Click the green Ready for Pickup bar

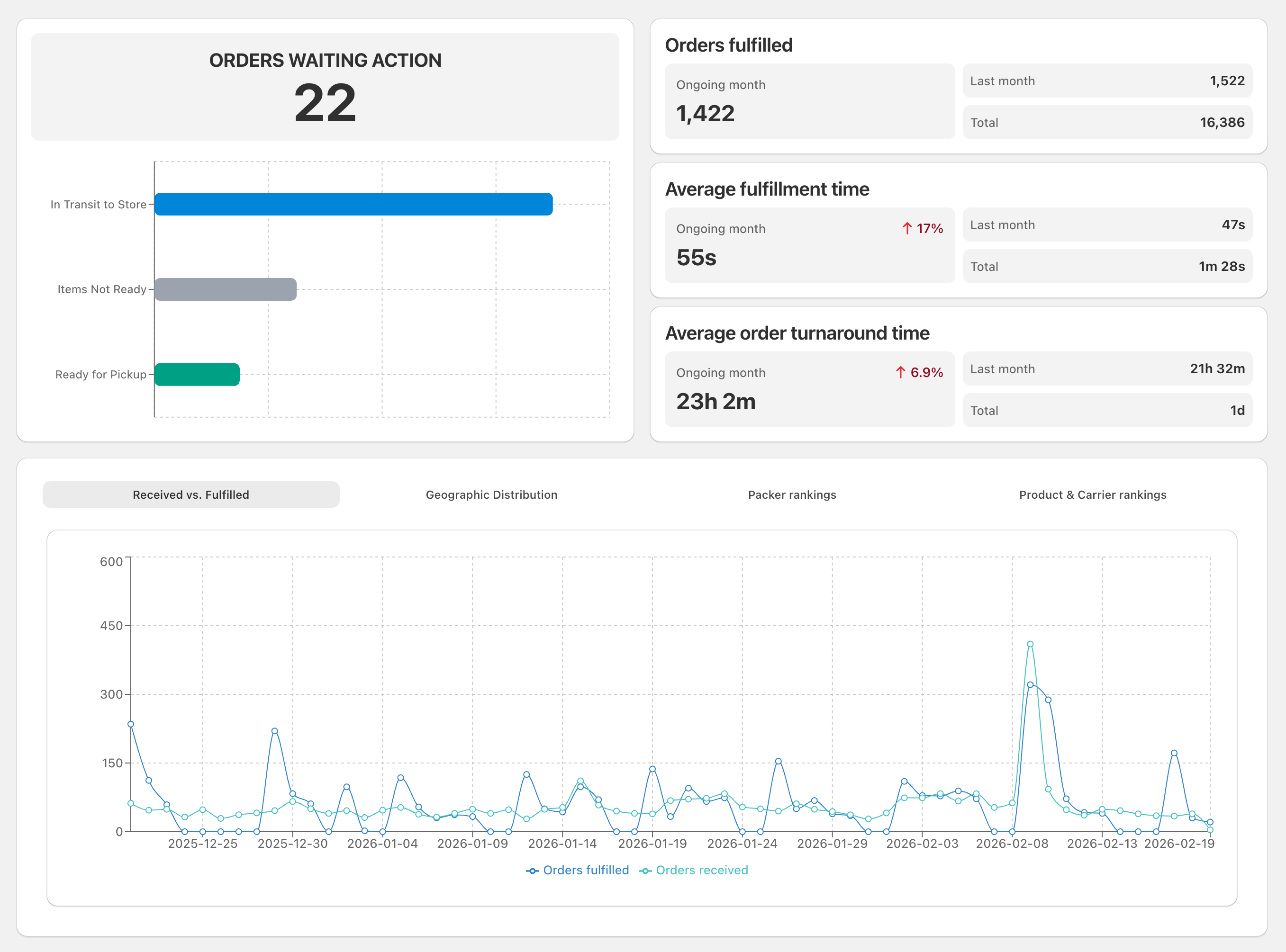197,375
